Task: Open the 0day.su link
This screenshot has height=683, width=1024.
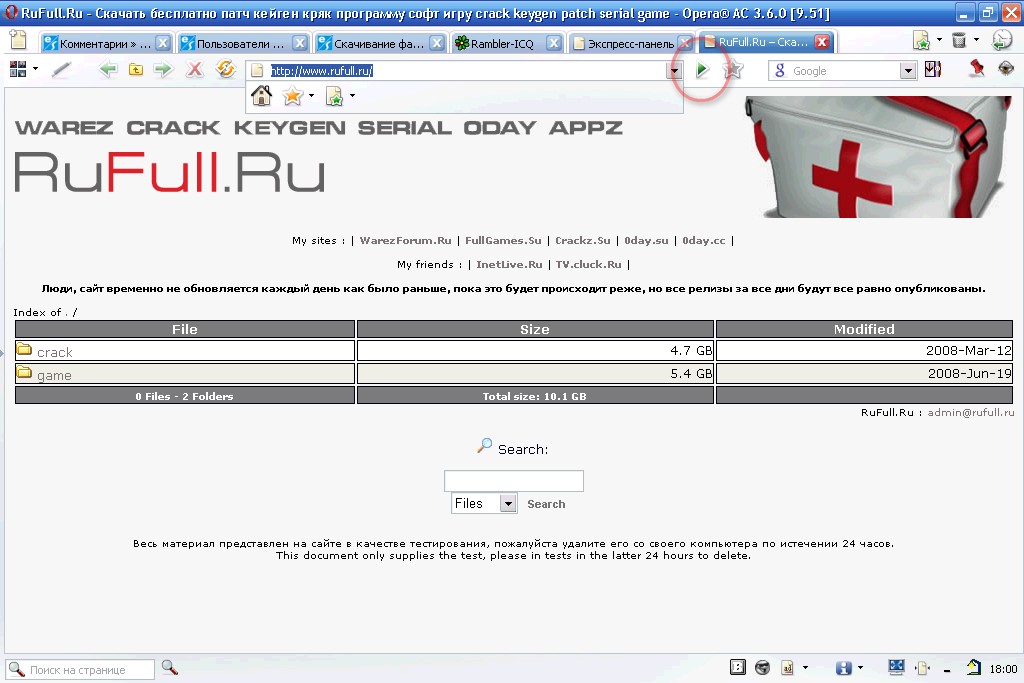Action: [646, 240]
